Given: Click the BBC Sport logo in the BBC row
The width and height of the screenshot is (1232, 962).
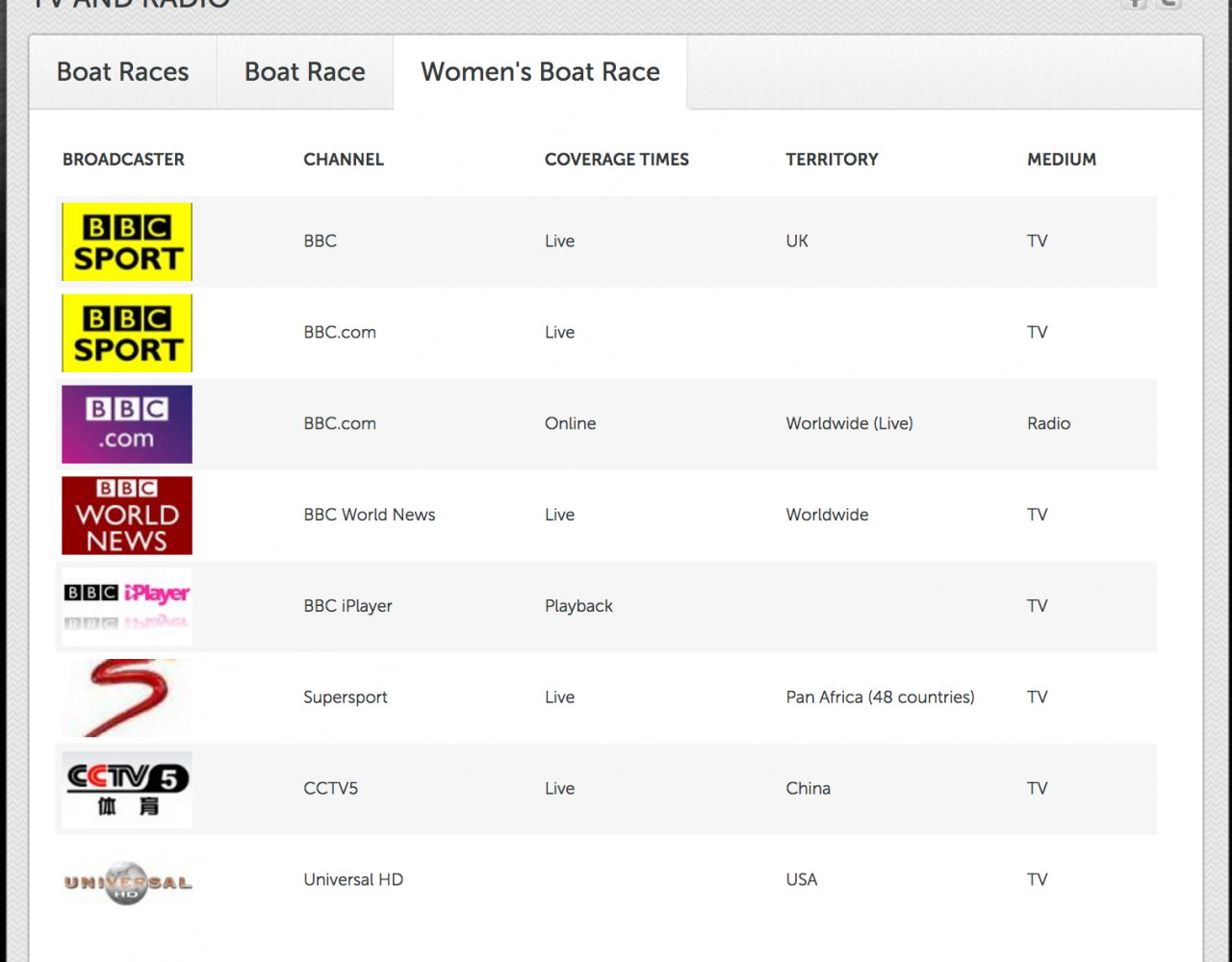Looking at the screenshot, I should [127, 242].
